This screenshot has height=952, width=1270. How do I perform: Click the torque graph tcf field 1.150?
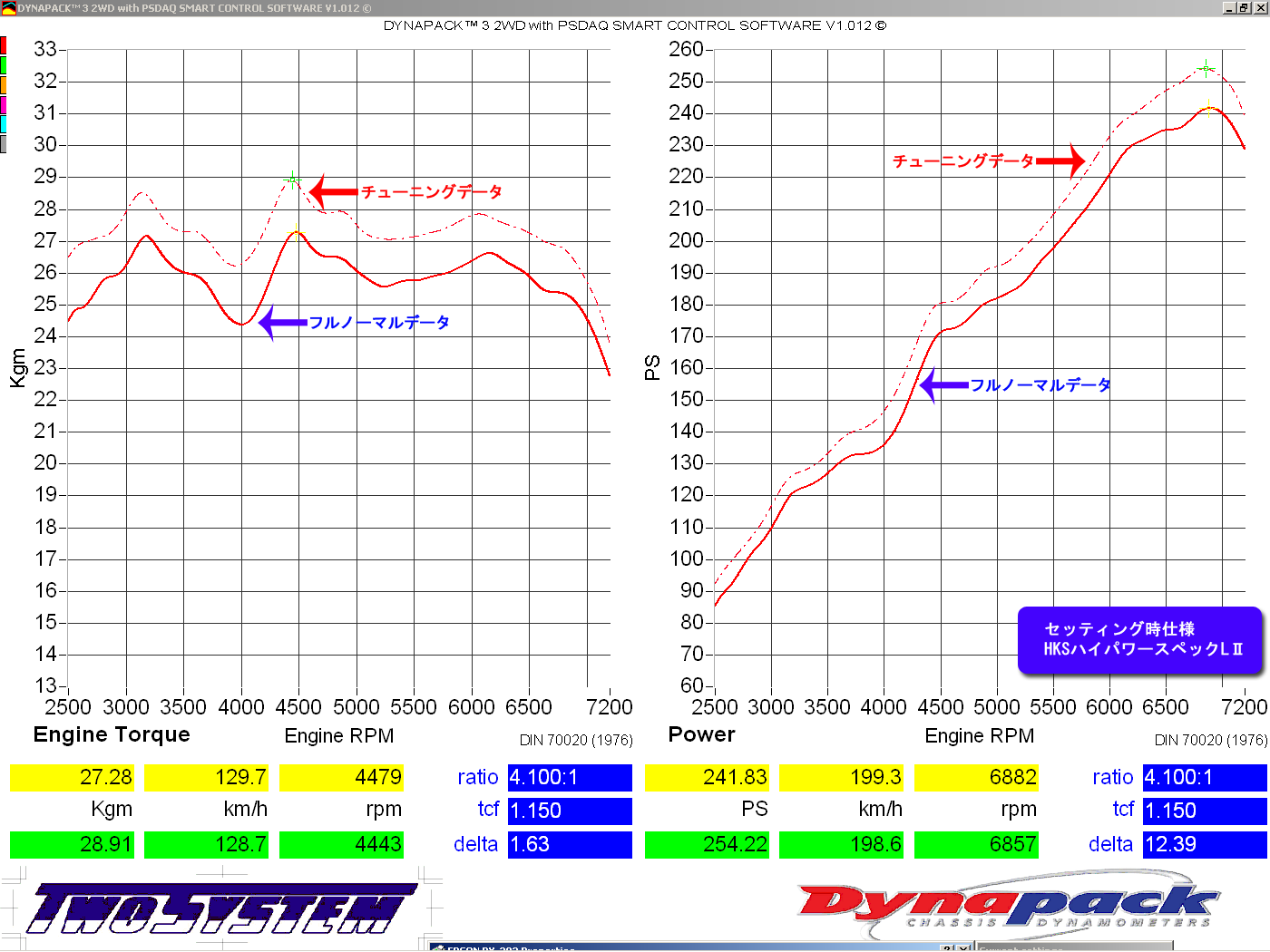coord(569,811)
